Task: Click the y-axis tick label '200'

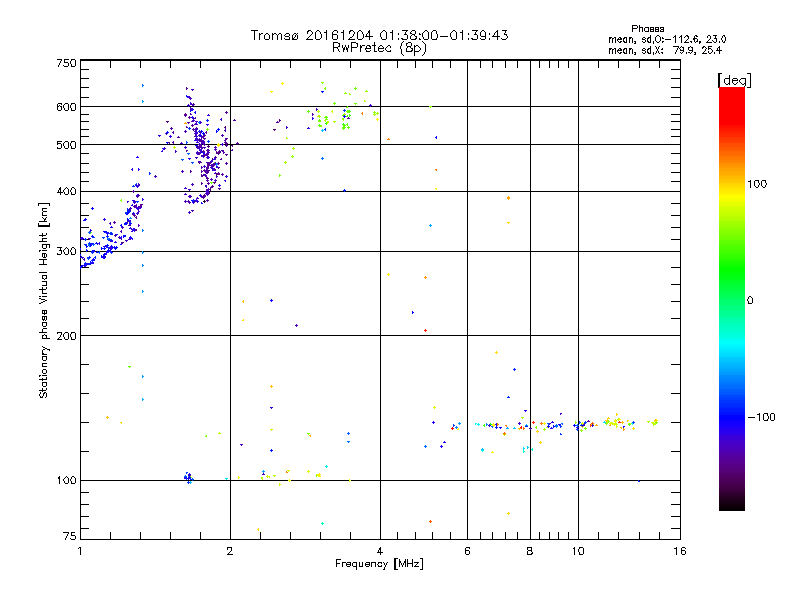Action: click(x=66, y=336)
